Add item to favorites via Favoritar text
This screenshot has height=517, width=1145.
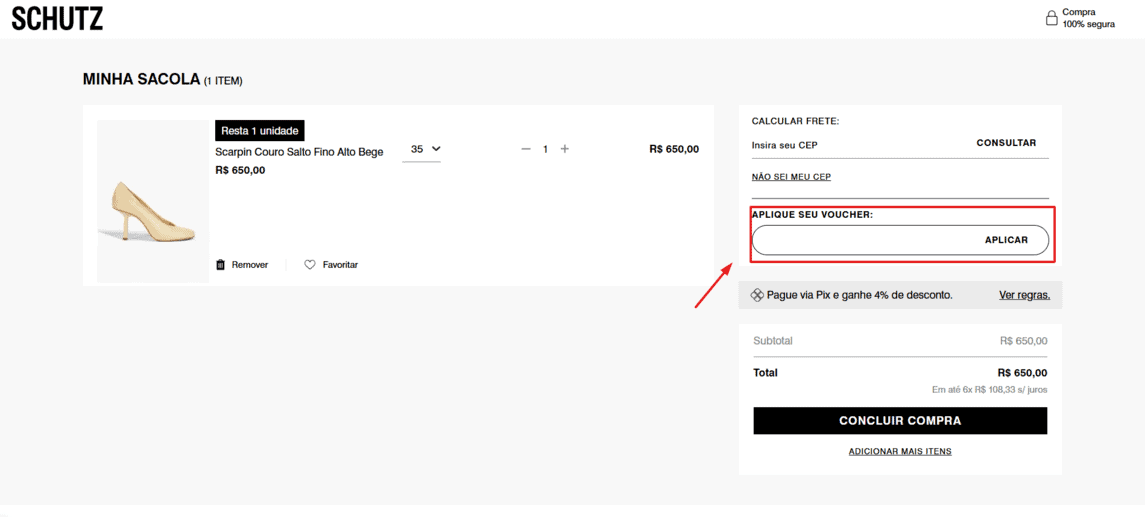click(x=340, y=265)
